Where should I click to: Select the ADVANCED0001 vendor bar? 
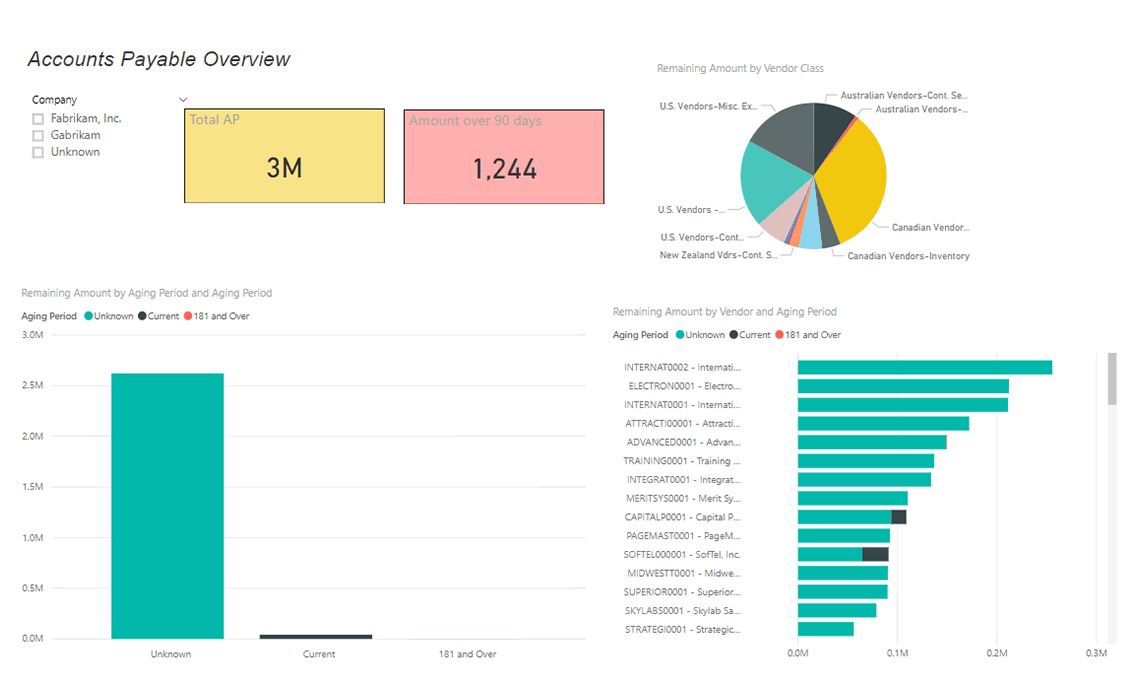click(x=872, y=442)
